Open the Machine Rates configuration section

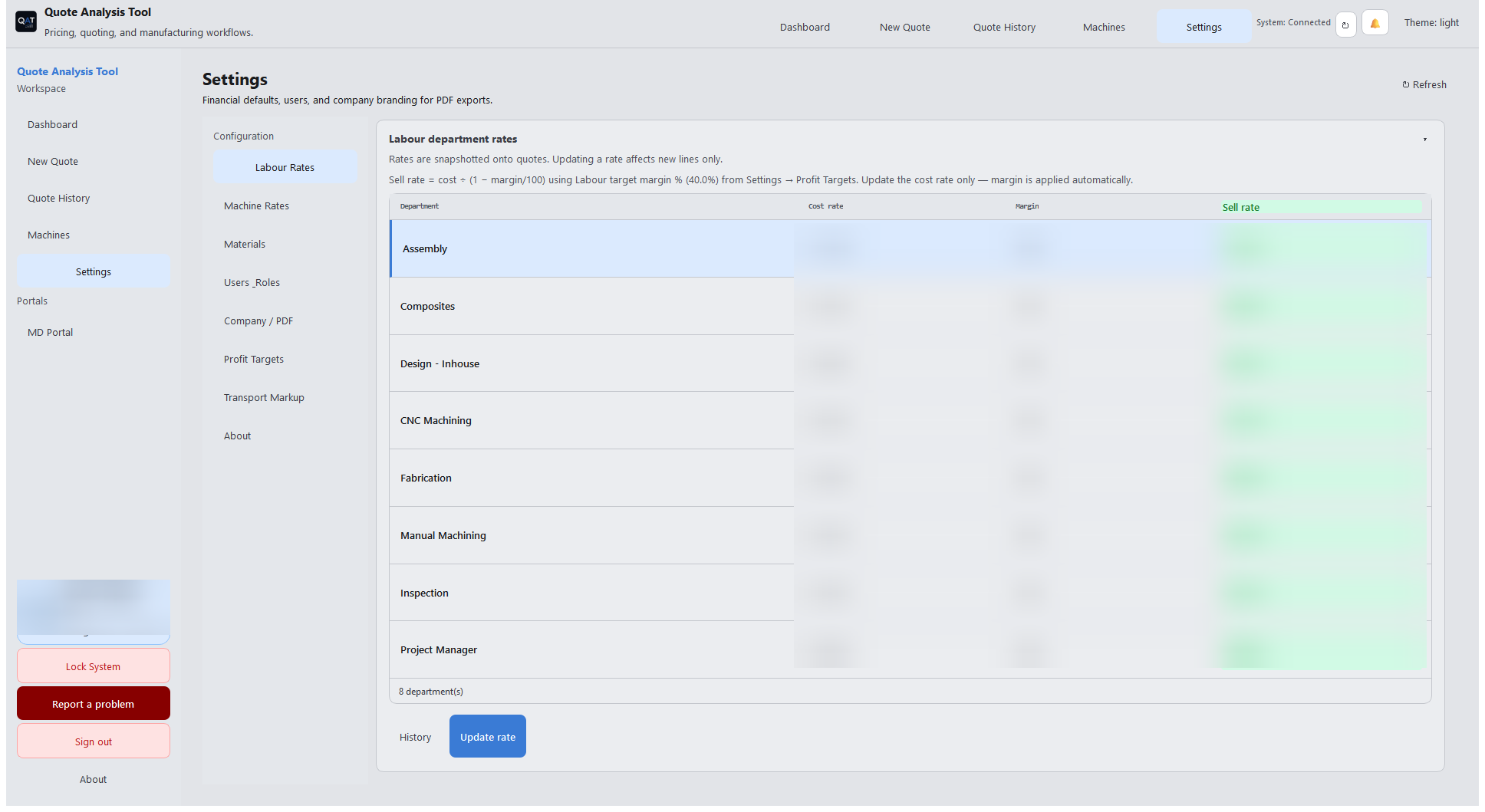[285, 206]
